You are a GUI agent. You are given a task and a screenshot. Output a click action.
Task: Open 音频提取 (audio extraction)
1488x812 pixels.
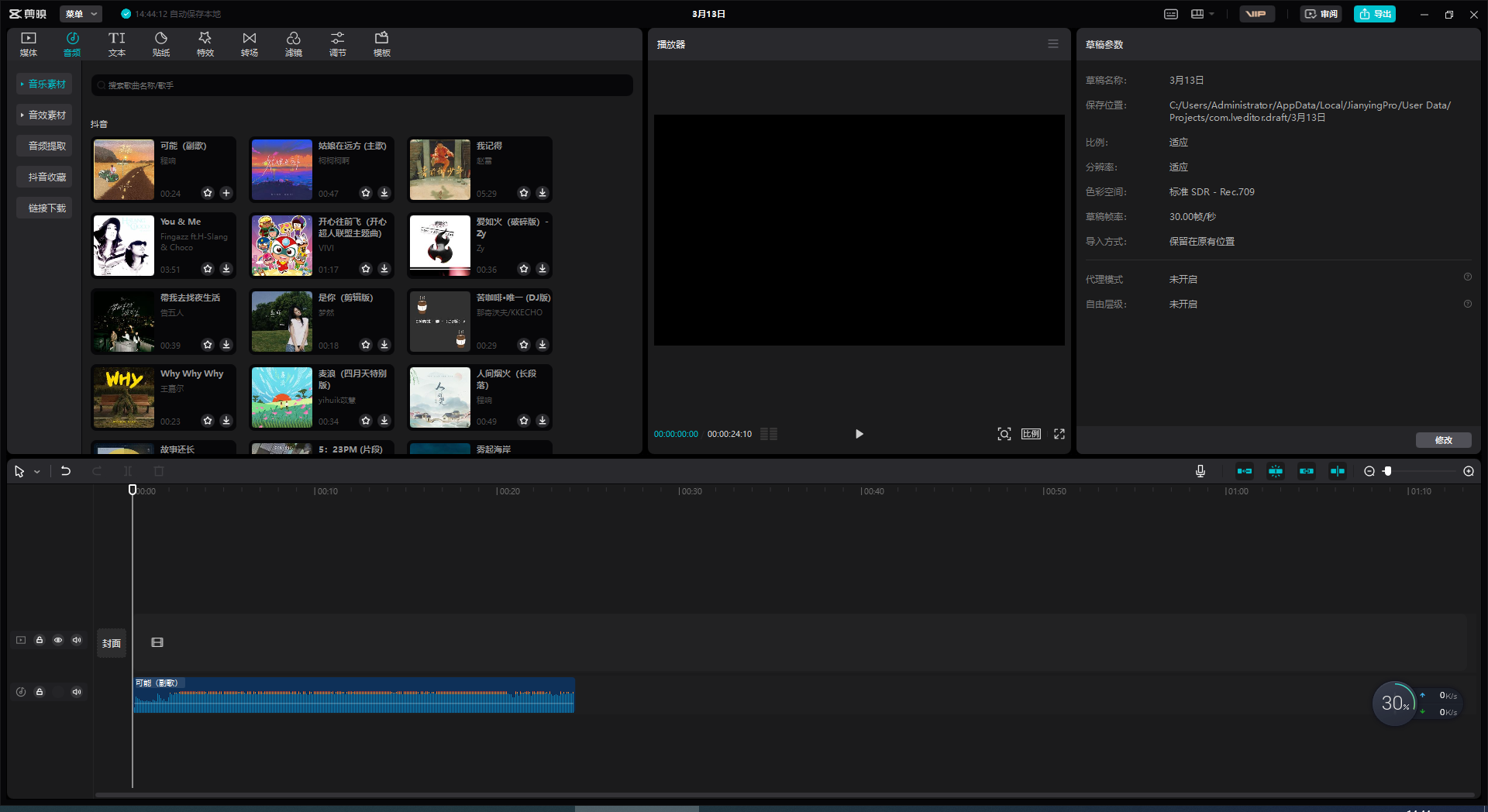44,146
